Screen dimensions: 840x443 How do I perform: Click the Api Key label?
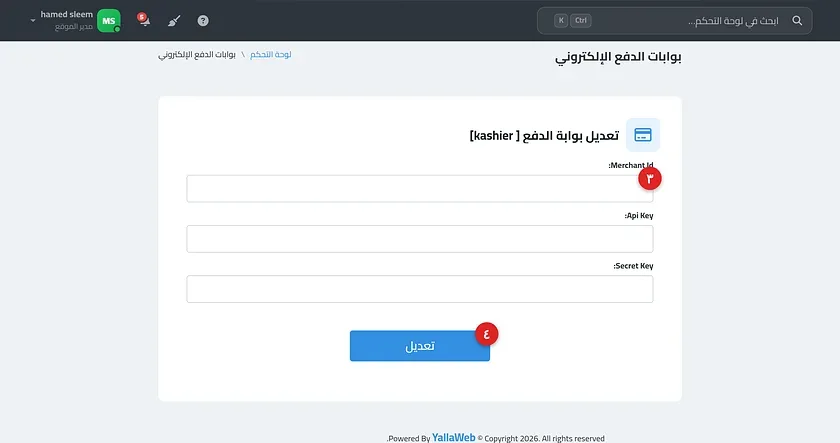pos(639,215)
